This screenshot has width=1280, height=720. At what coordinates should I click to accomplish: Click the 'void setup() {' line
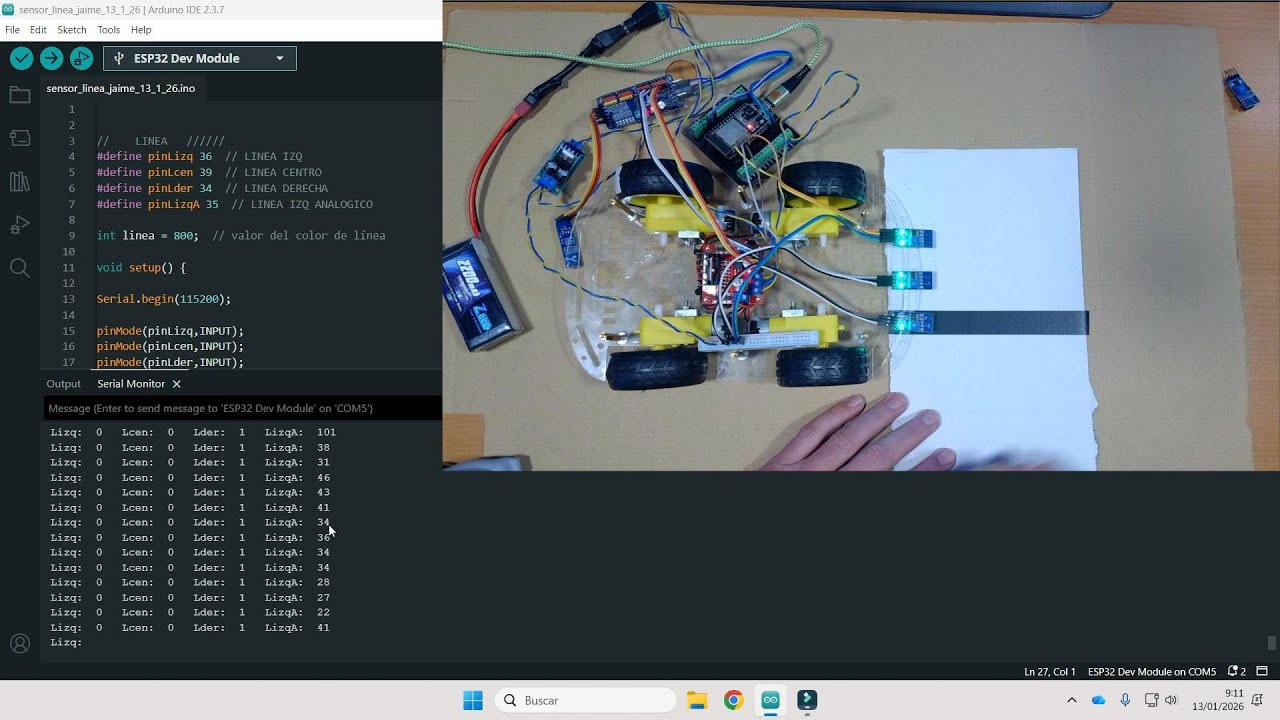(141, 268)
